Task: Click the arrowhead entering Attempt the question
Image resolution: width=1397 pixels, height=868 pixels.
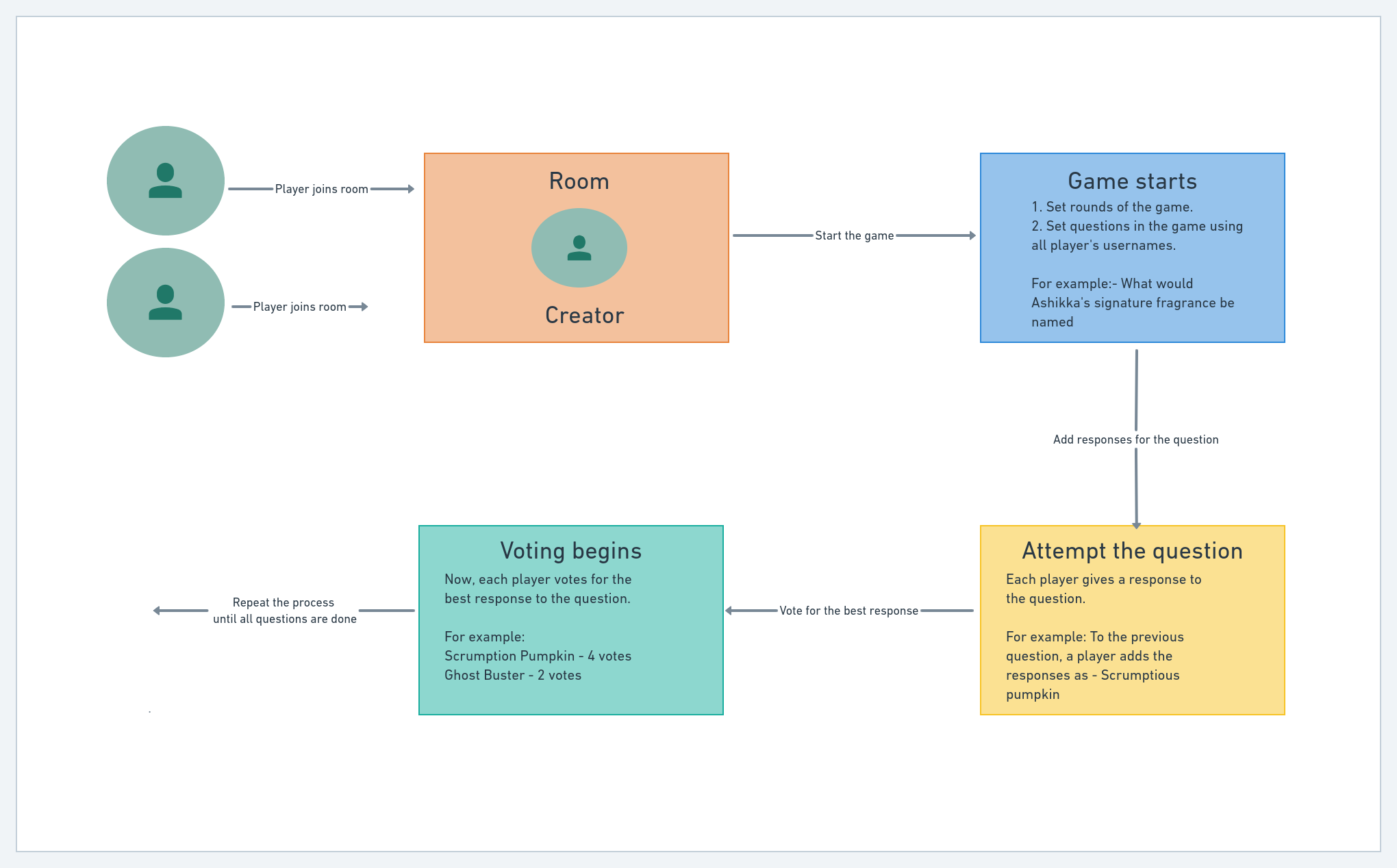Action: pyautogui.click(x=1136, y=525)
